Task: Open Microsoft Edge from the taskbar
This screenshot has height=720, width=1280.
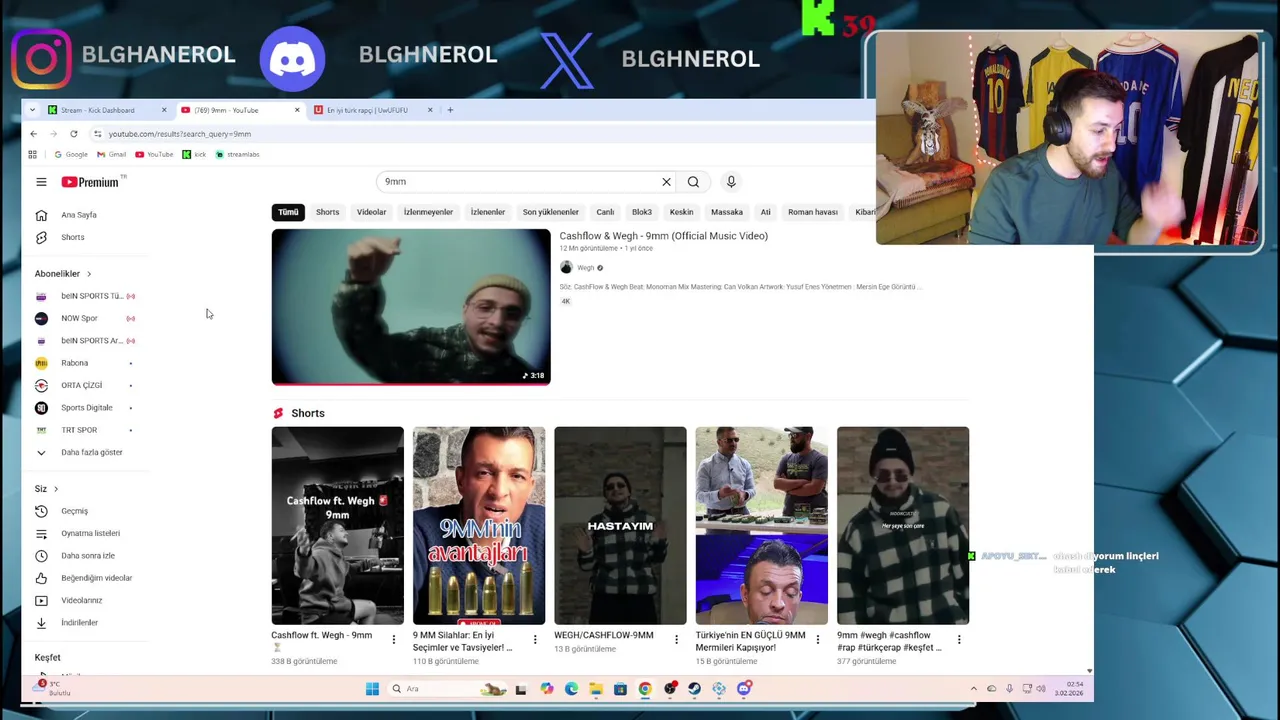Action: point(571,689)
